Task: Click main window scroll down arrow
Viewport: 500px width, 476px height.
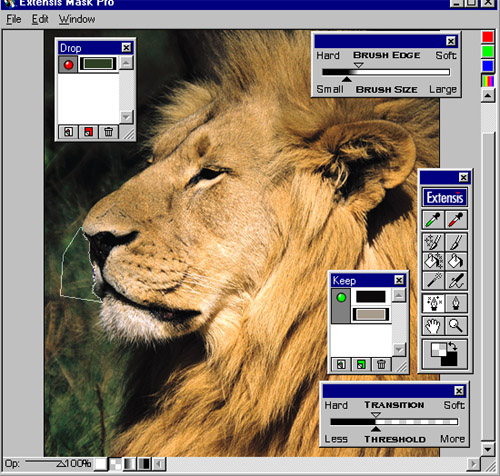Action: (x=488, y=449)
